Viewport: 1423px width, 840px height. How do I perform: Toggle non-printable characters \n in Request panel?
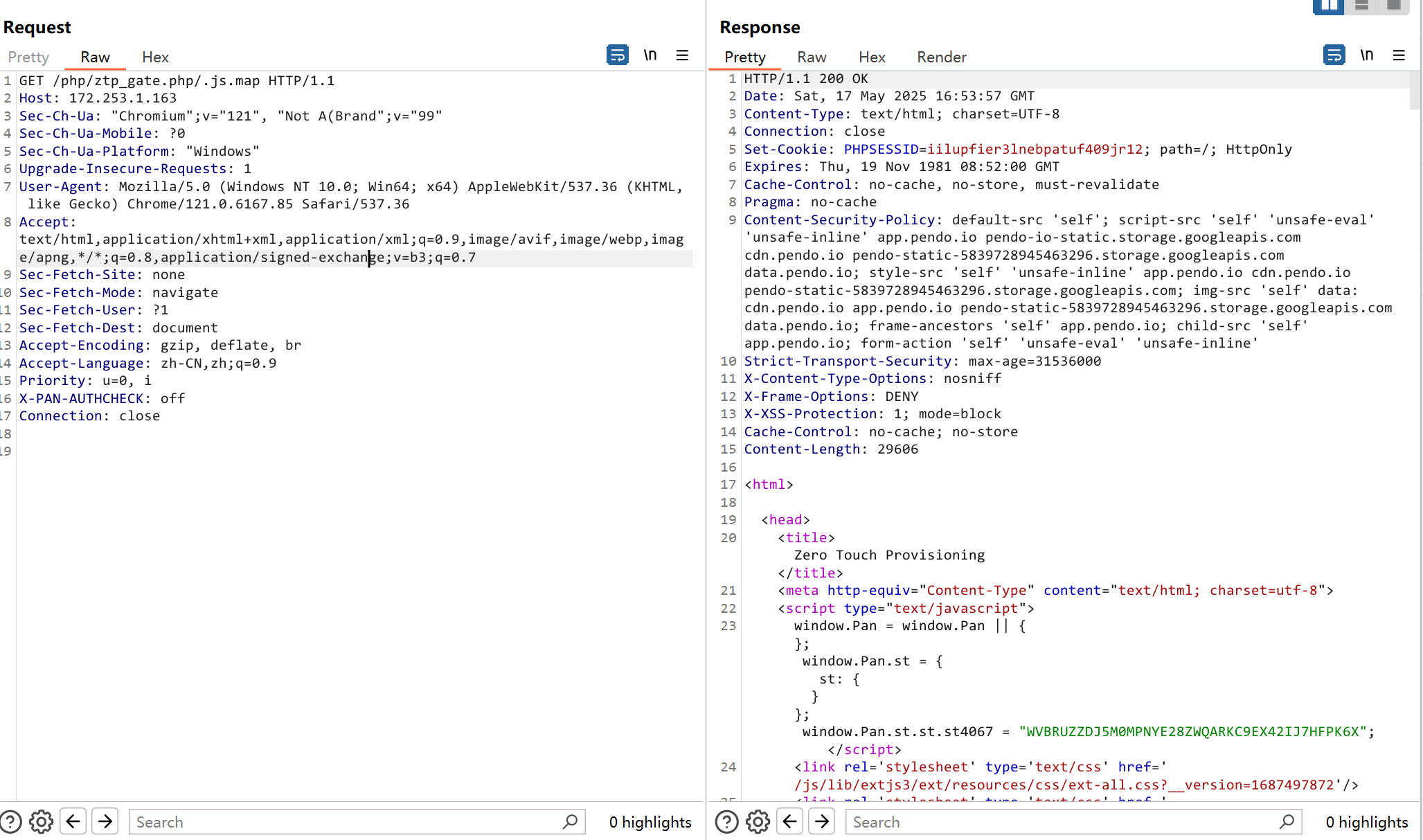650,55
